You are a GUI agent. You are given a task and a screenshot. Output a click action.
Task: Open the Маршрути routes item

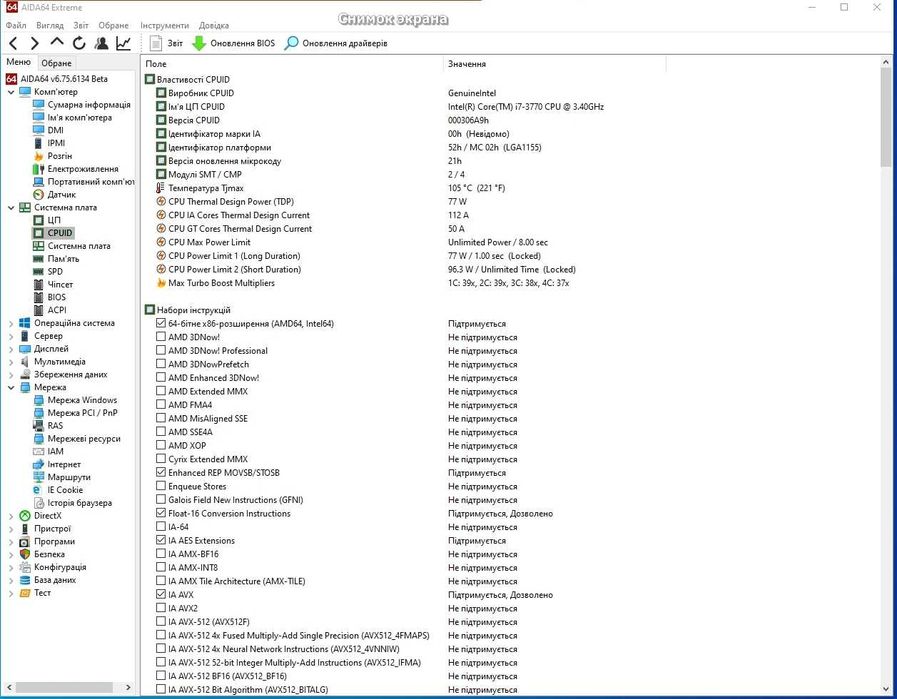pos(69,477)
